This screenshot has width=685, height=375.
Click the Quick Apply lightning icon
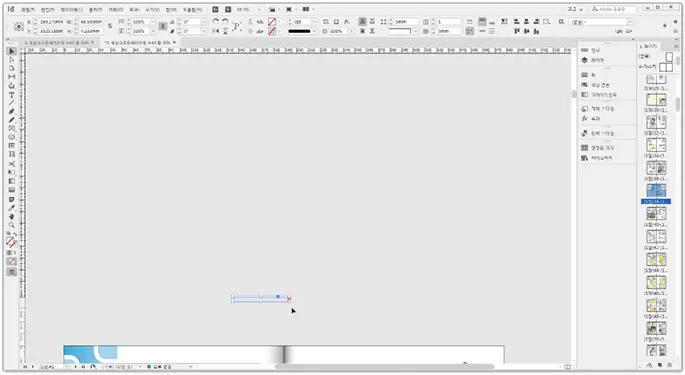(664, 26)
